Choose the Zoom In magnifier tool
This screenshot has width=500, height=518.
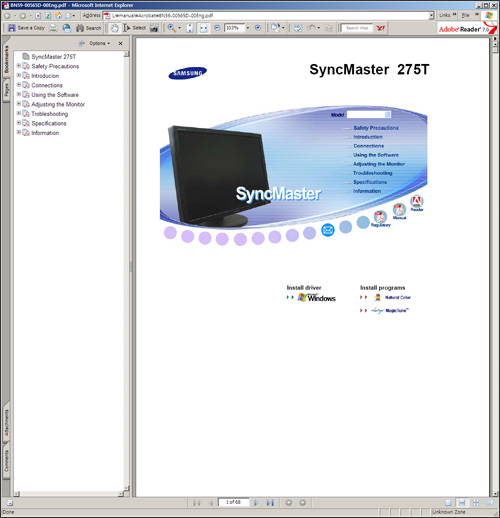click(x=171, y=28)
